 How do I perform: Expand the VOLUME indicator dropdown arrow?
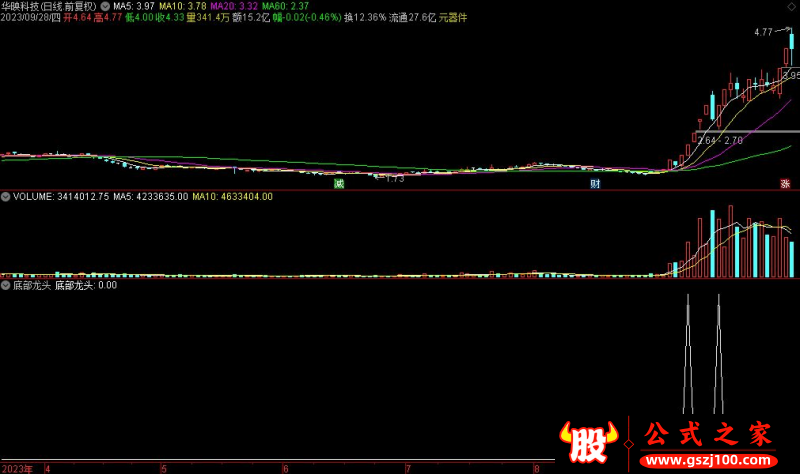pyautogui.click(x=5, y=196)
